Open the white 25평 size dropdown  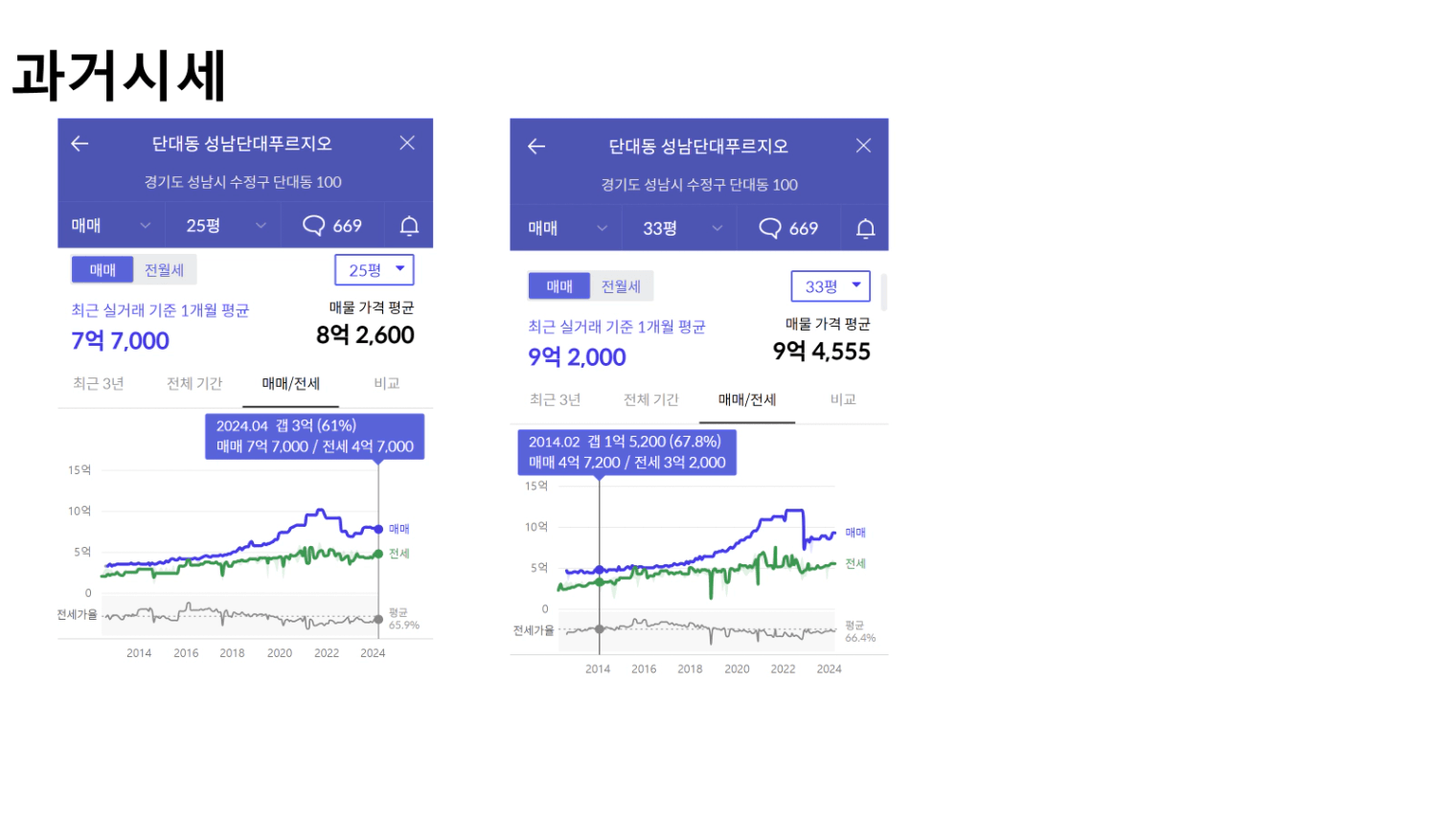coord(375,270)
